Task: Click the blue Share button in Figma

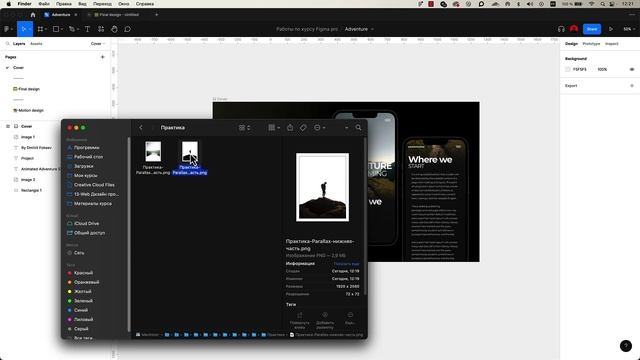Action: click(x=592, y=29)
